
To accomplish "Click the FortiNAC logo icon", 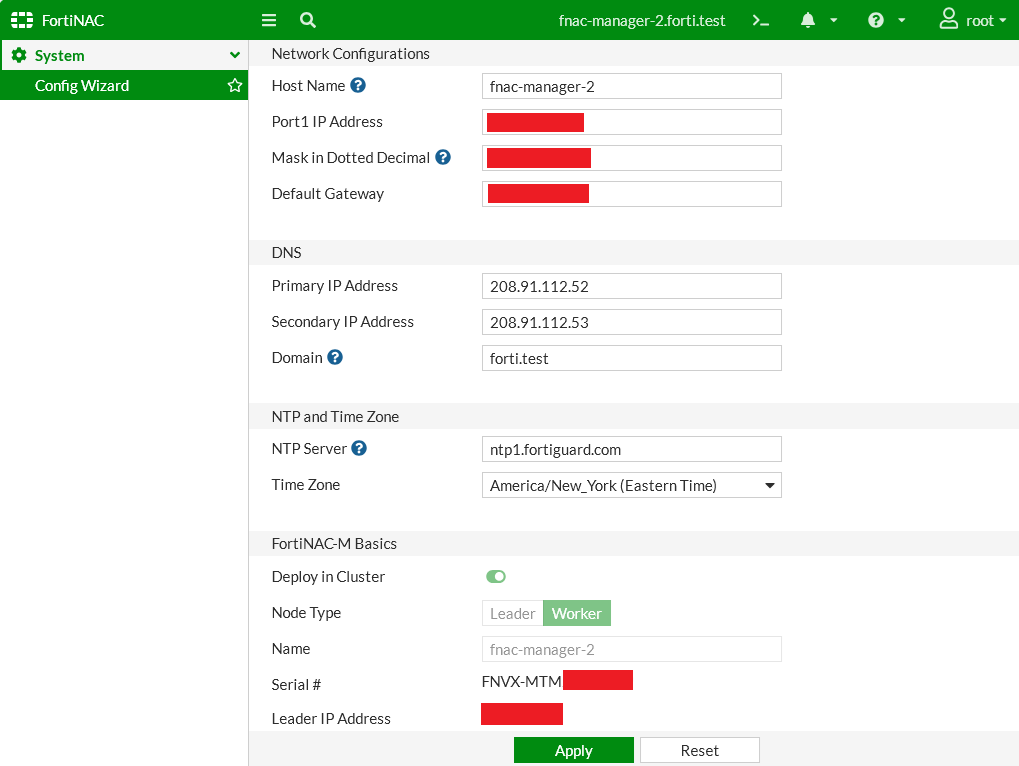I will coord(22,20).
